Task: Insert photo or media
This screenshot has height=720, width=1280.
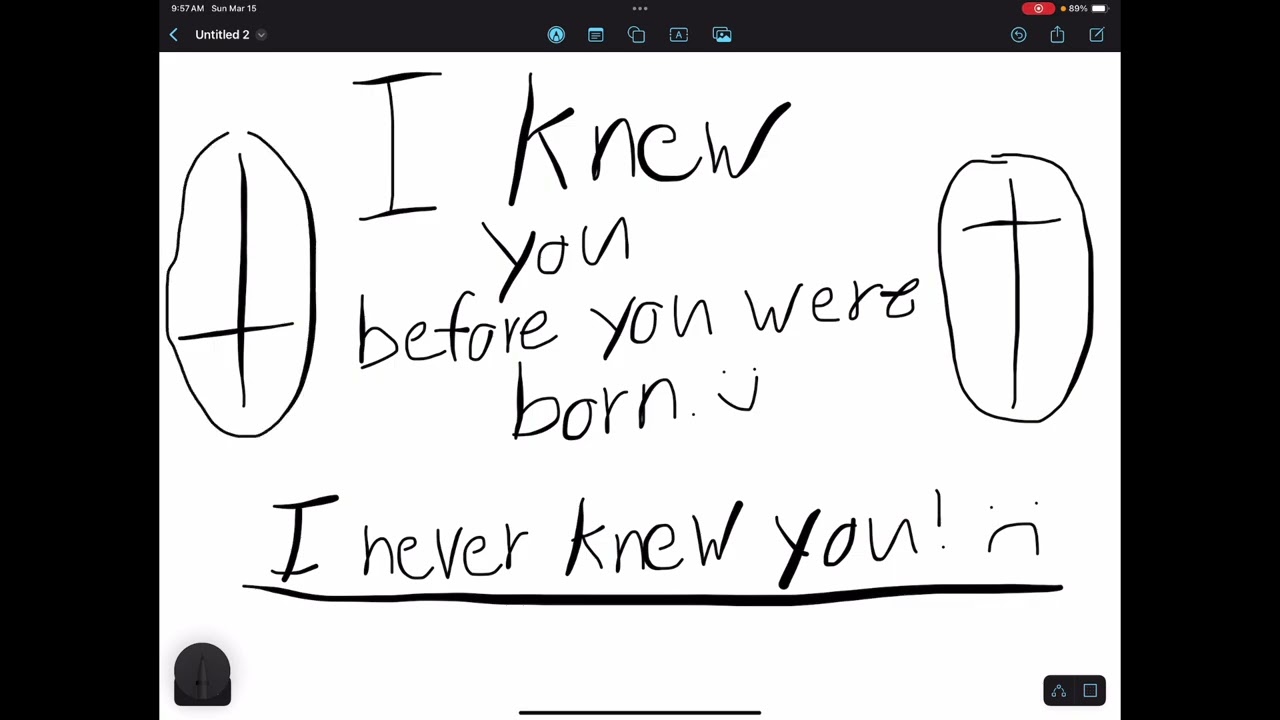Action: [722, 35]
